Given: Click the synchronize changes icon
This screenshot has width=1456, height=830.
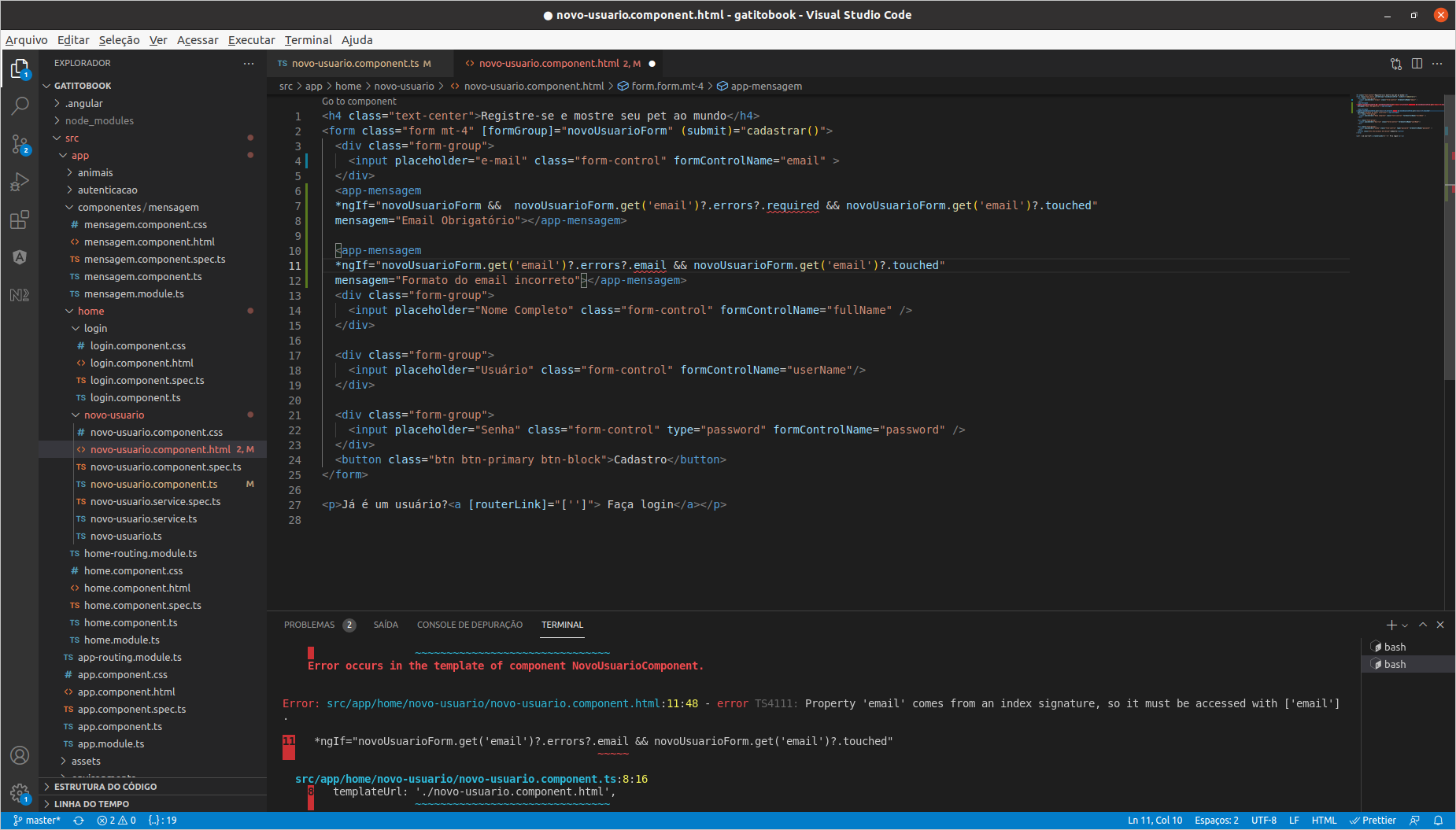Looking at the screenshot, I should click(79, 820).
